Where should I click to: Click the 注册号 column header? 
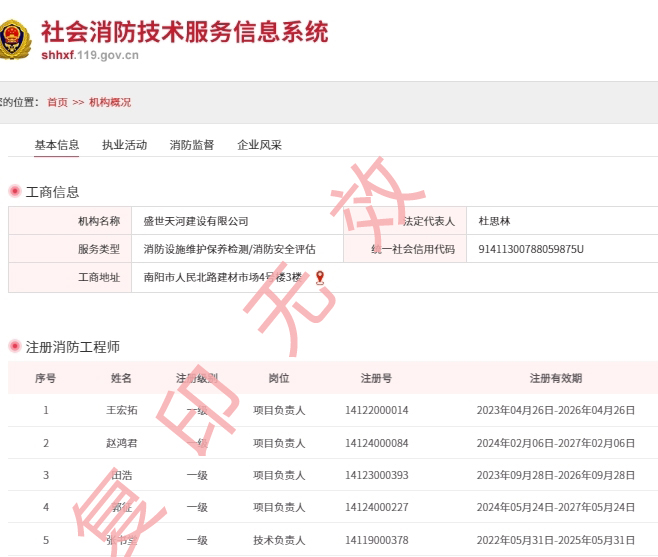point(376,378)
